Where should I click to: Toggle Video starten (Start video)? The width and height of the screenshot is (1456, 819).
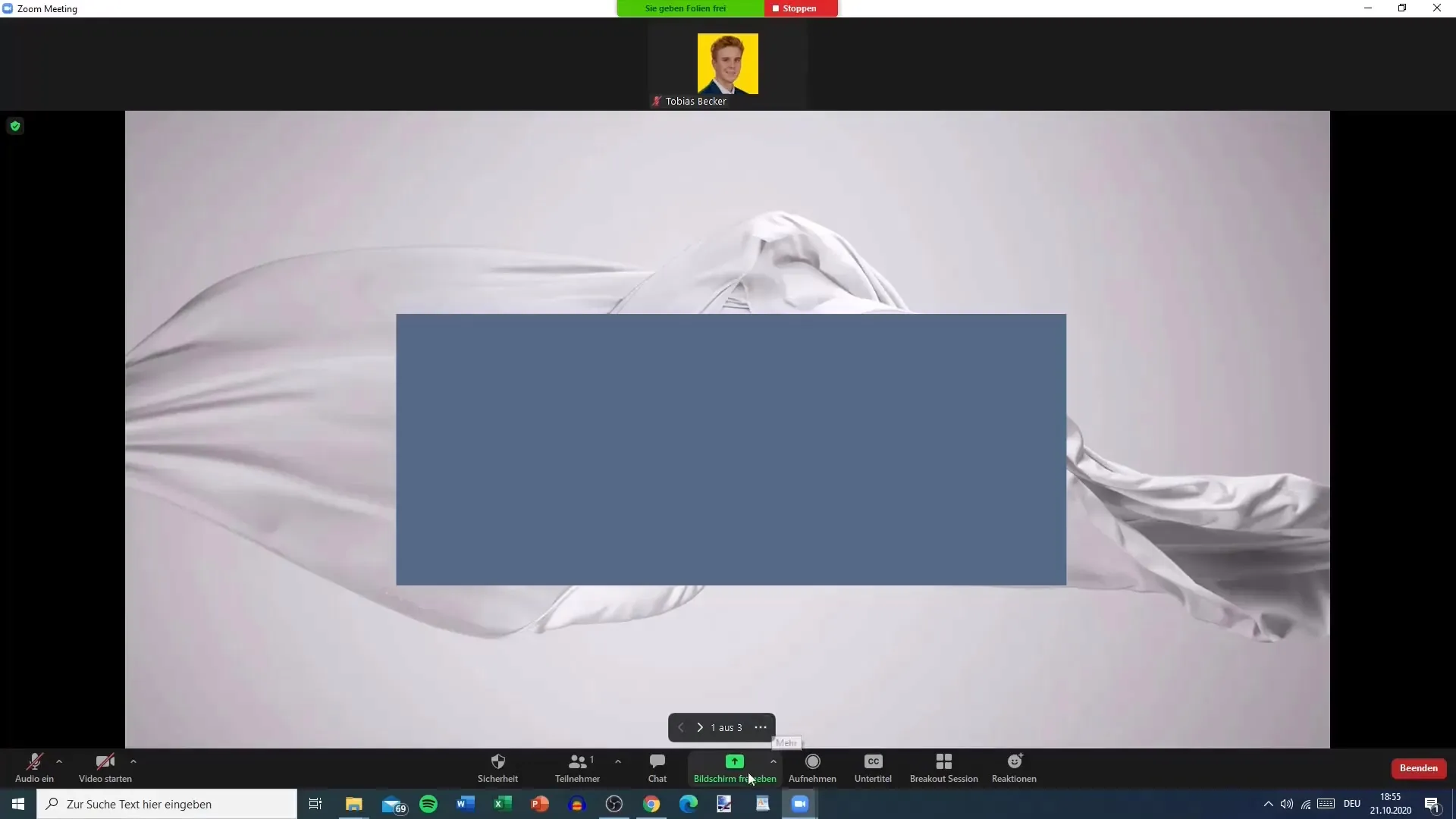coord(103,767)
